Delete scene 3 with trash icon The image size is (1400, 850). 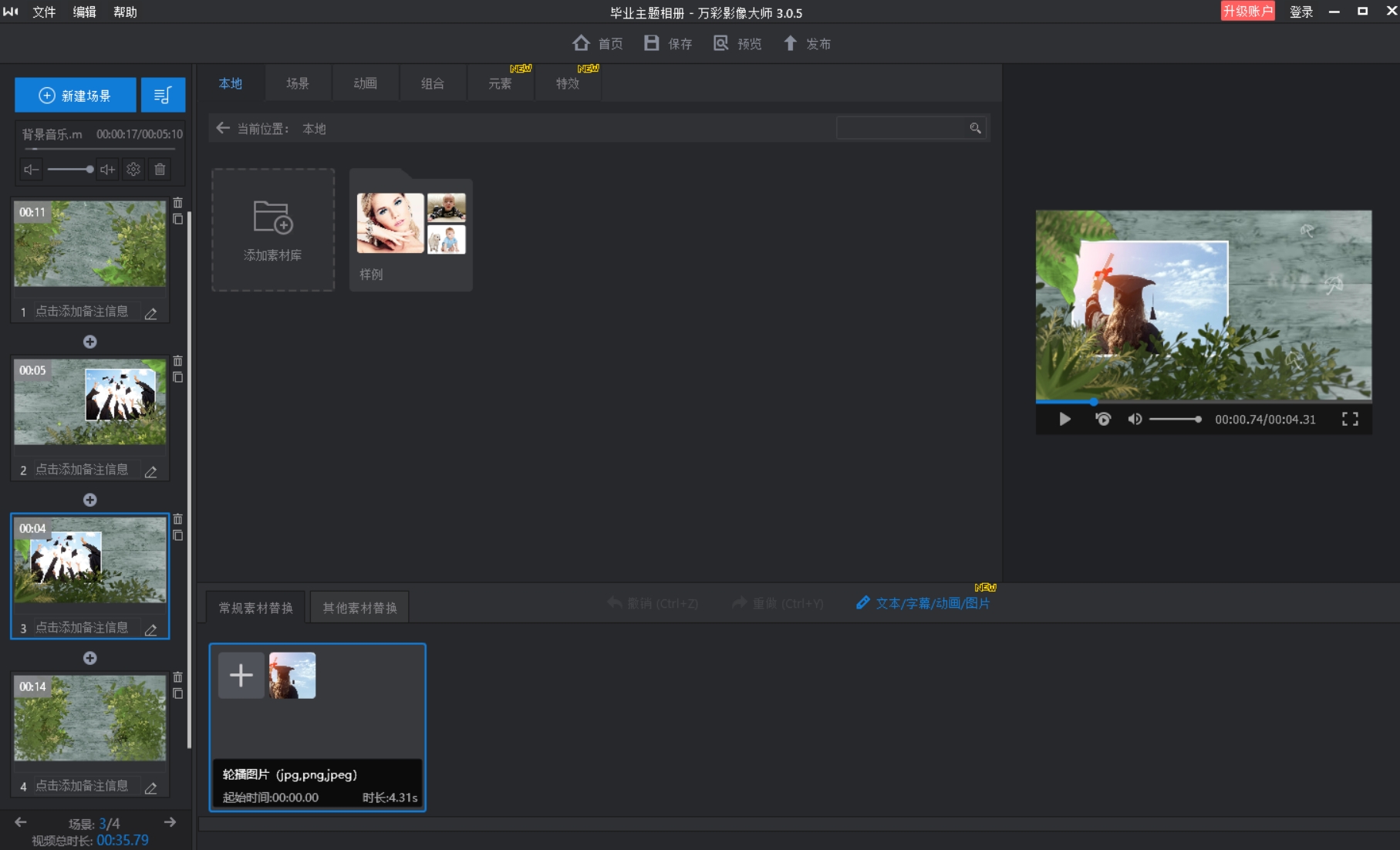click(178, 519)
